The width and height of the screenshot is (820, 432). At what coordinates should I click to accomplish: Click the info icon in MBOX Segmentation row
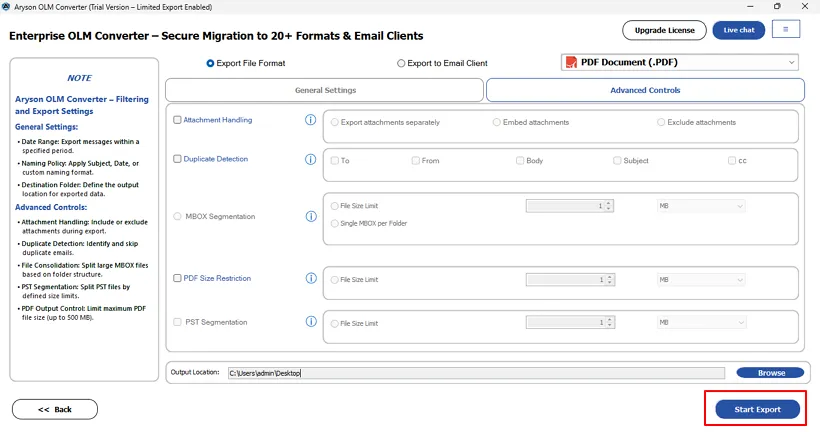pos(310,216)
